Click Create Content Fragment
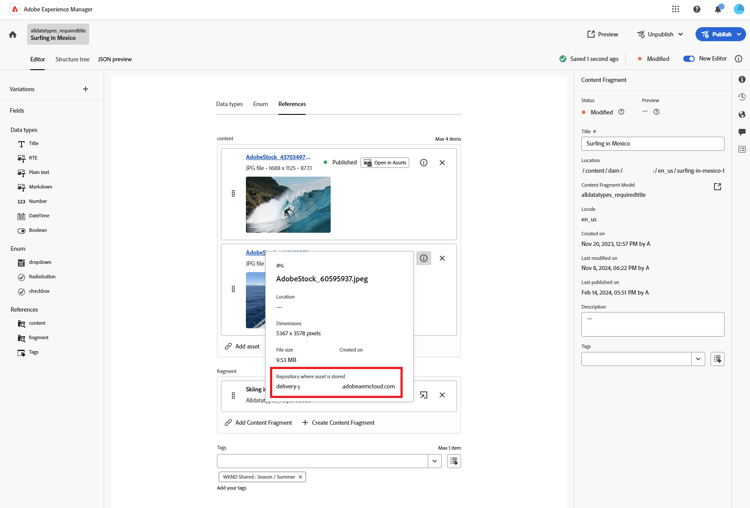Screen dimensions: 750x508 click(338, 423)
